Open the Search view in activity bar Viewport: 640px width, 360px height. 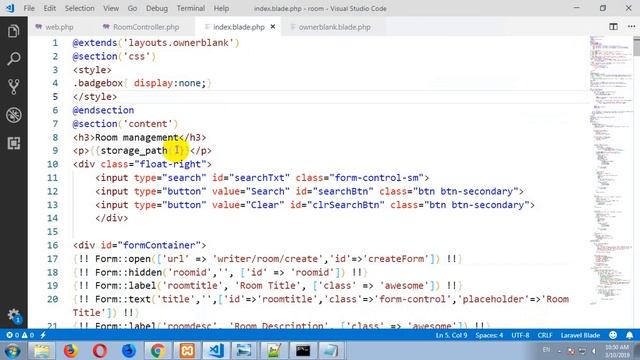(x=13, y=59)
